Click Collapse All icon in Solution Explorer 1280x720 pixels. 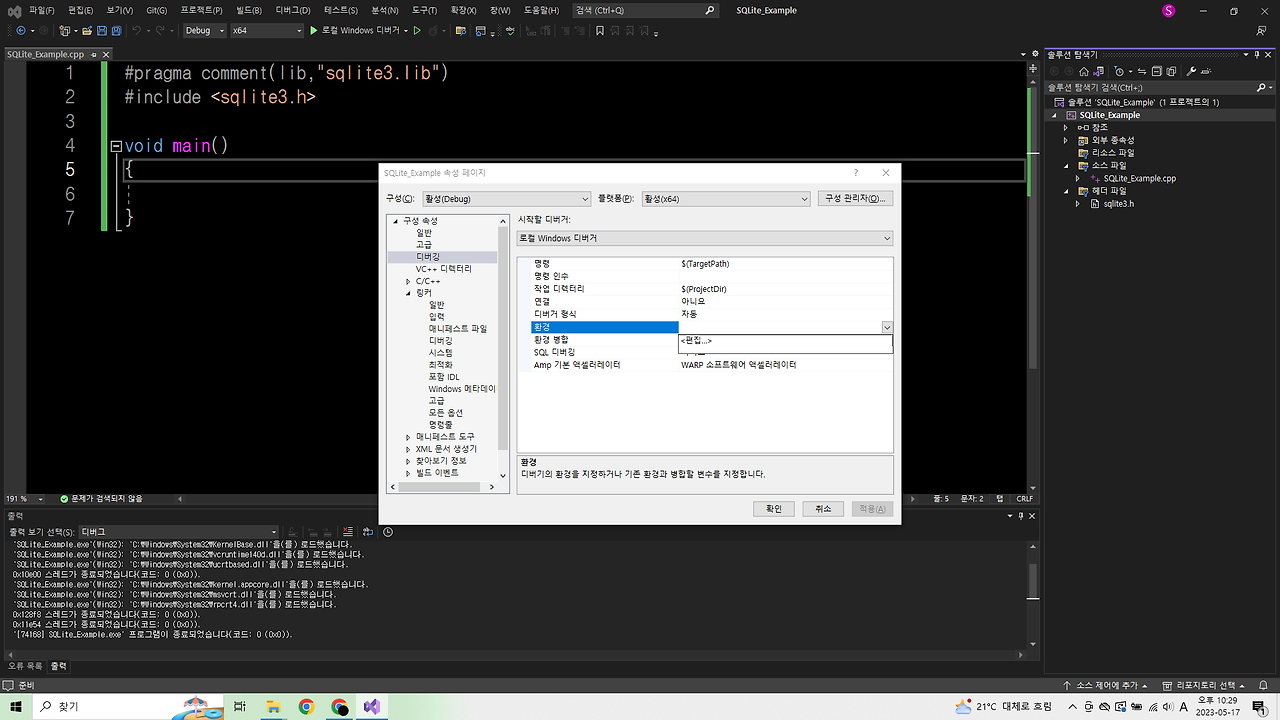pos(1157,71)
